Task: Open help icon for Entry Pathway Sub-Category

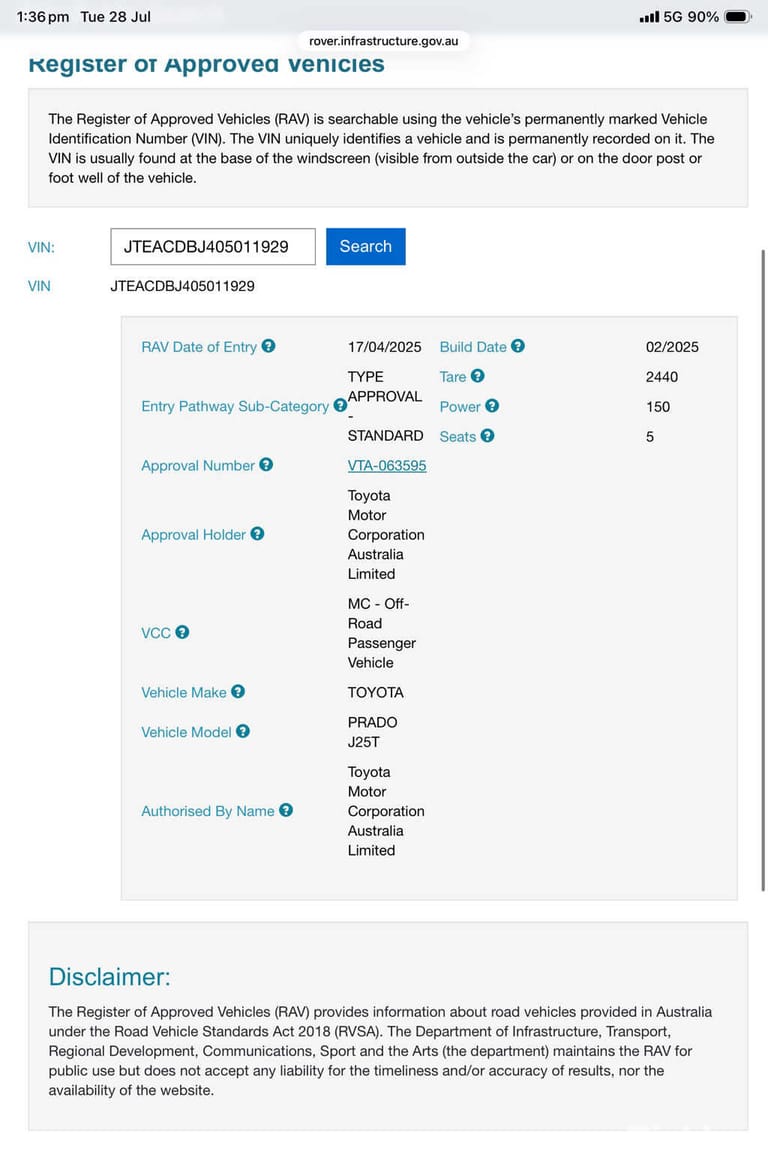Action: [x=340, y=405]
